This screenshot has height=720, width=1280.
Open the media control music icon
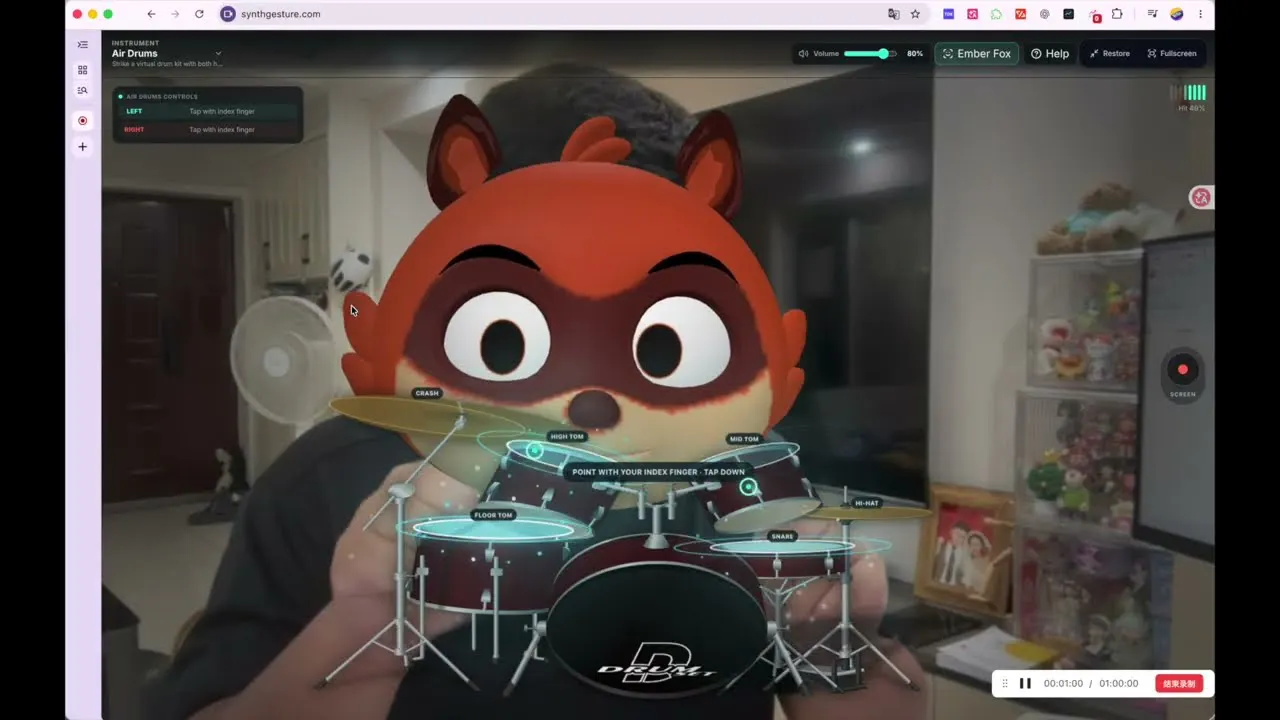[x=1153, y=14]
